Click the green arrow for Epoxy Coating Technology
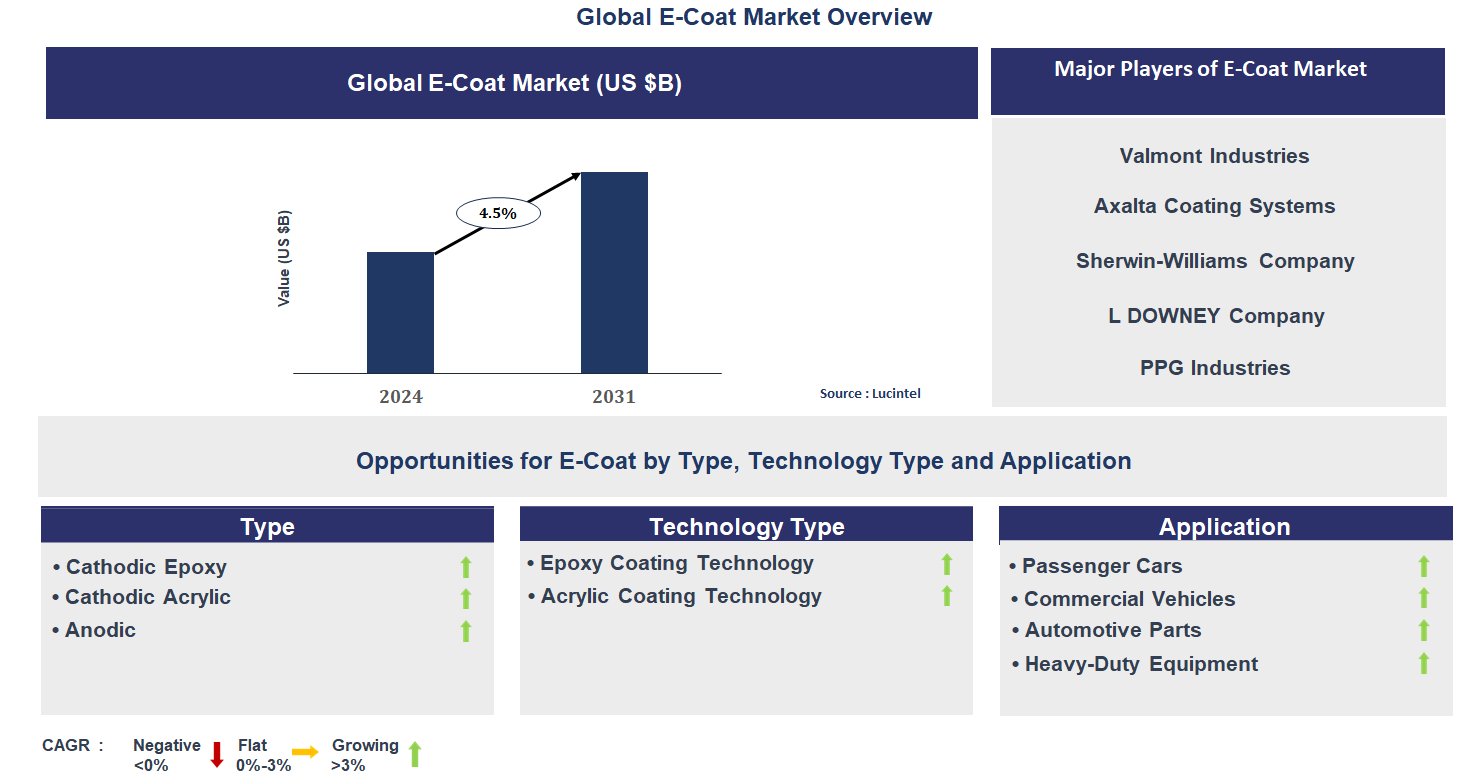 point(947,563)
